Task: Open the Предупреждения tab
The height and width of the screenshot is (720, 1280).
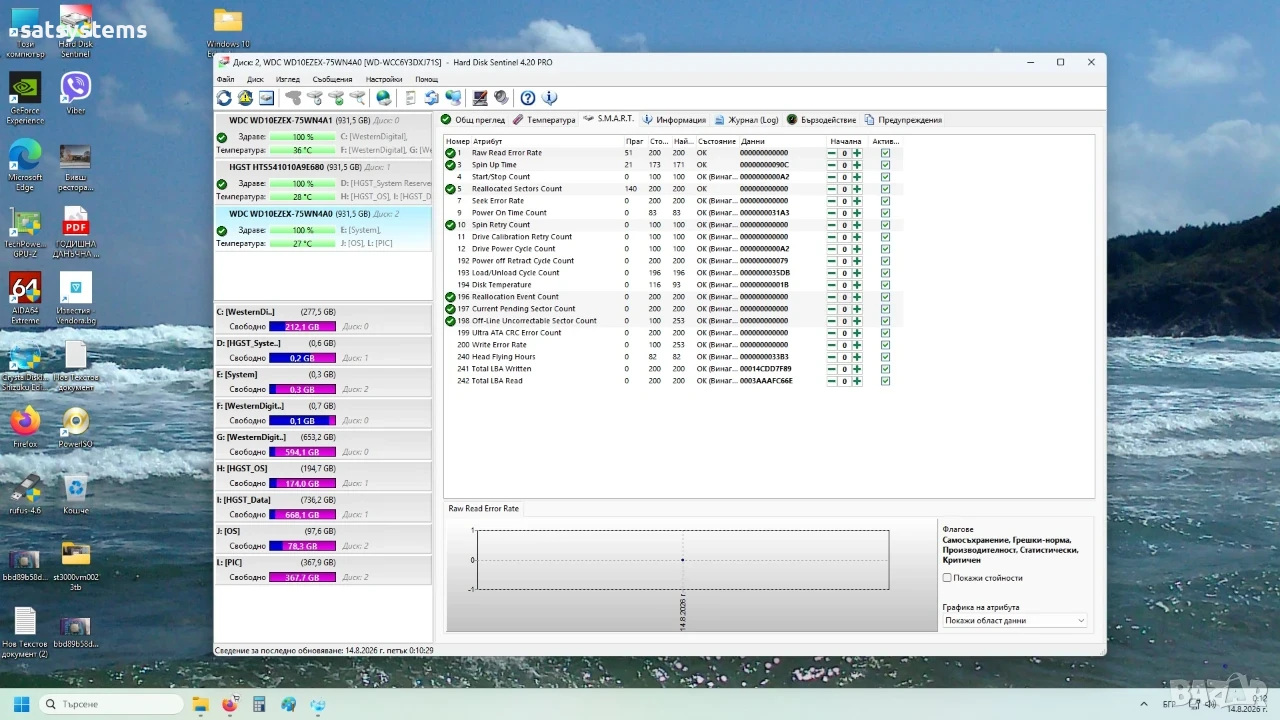Action: (903, 120)
